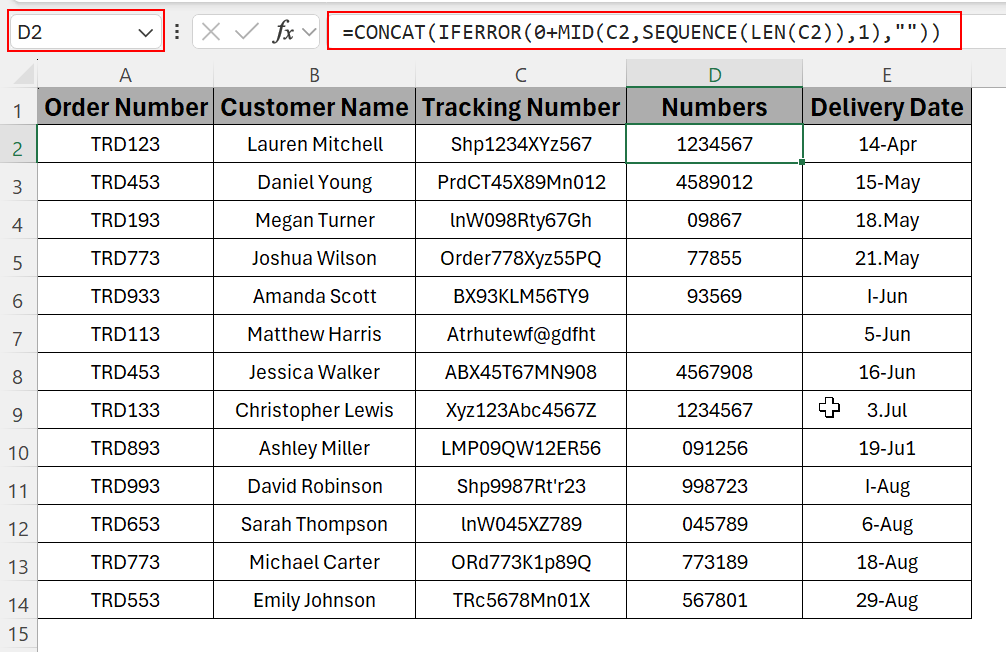Screen dimensions: 1006x652
Task: Click the three-dot resize handle beside Name Box
Action: [177, 32]
